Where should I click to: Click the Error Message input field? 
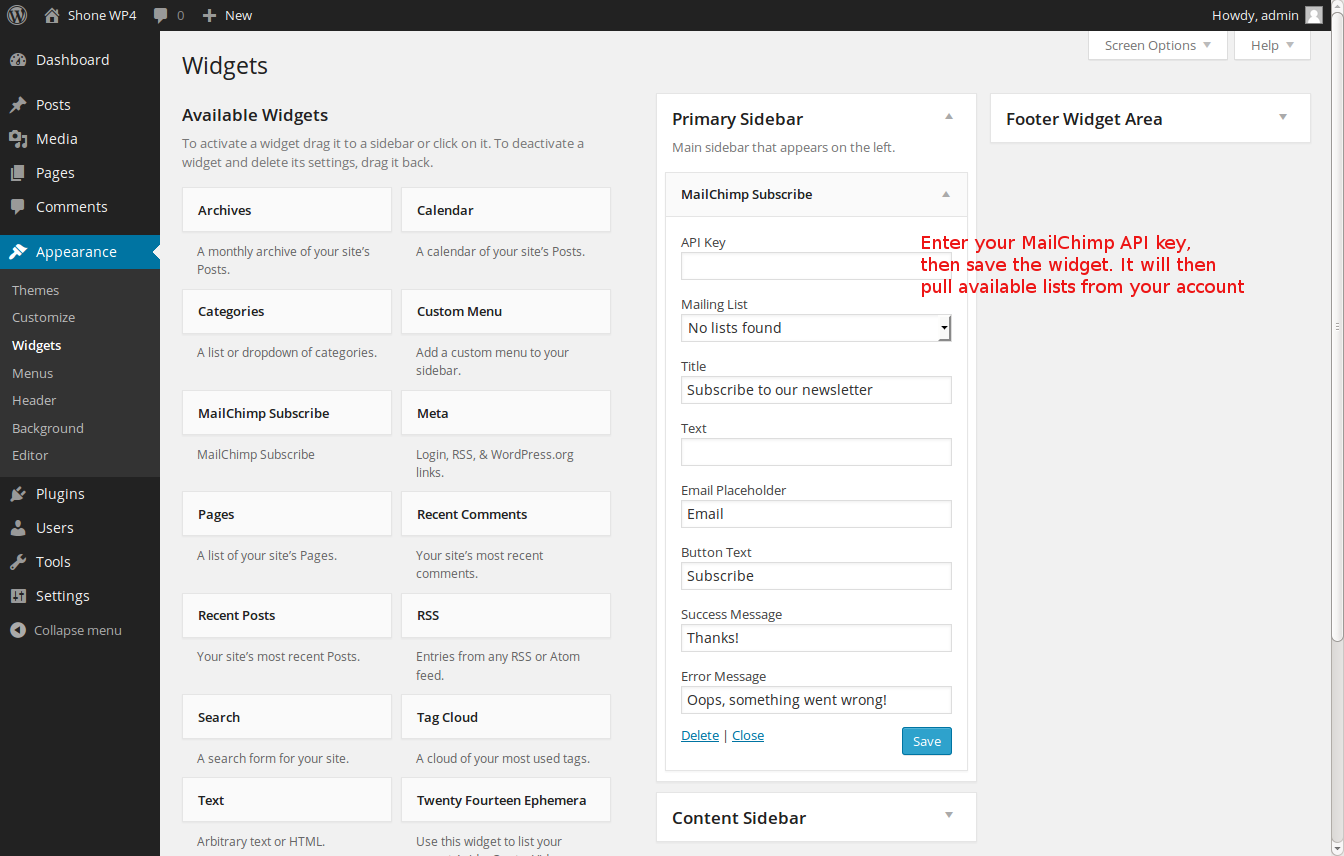pyautogui.click(x=816, y=700)
